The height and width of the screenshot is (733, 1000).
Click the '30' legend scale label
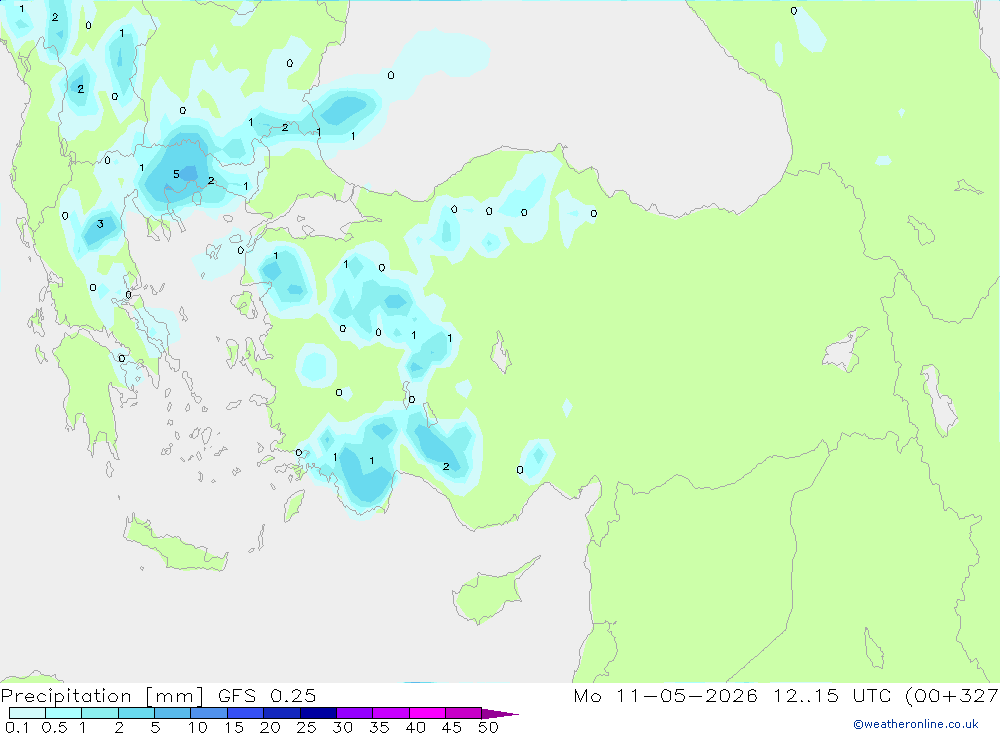pos(342,727)
